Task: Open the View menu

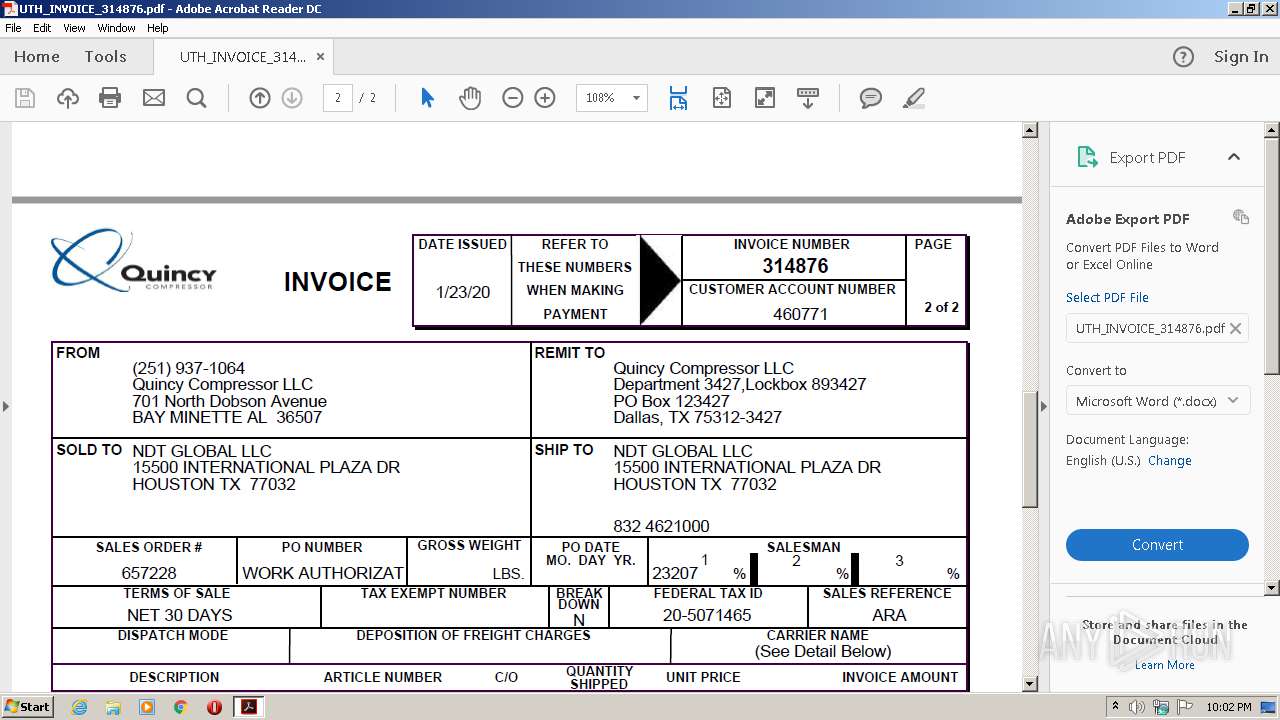Action: click(74, 28)
